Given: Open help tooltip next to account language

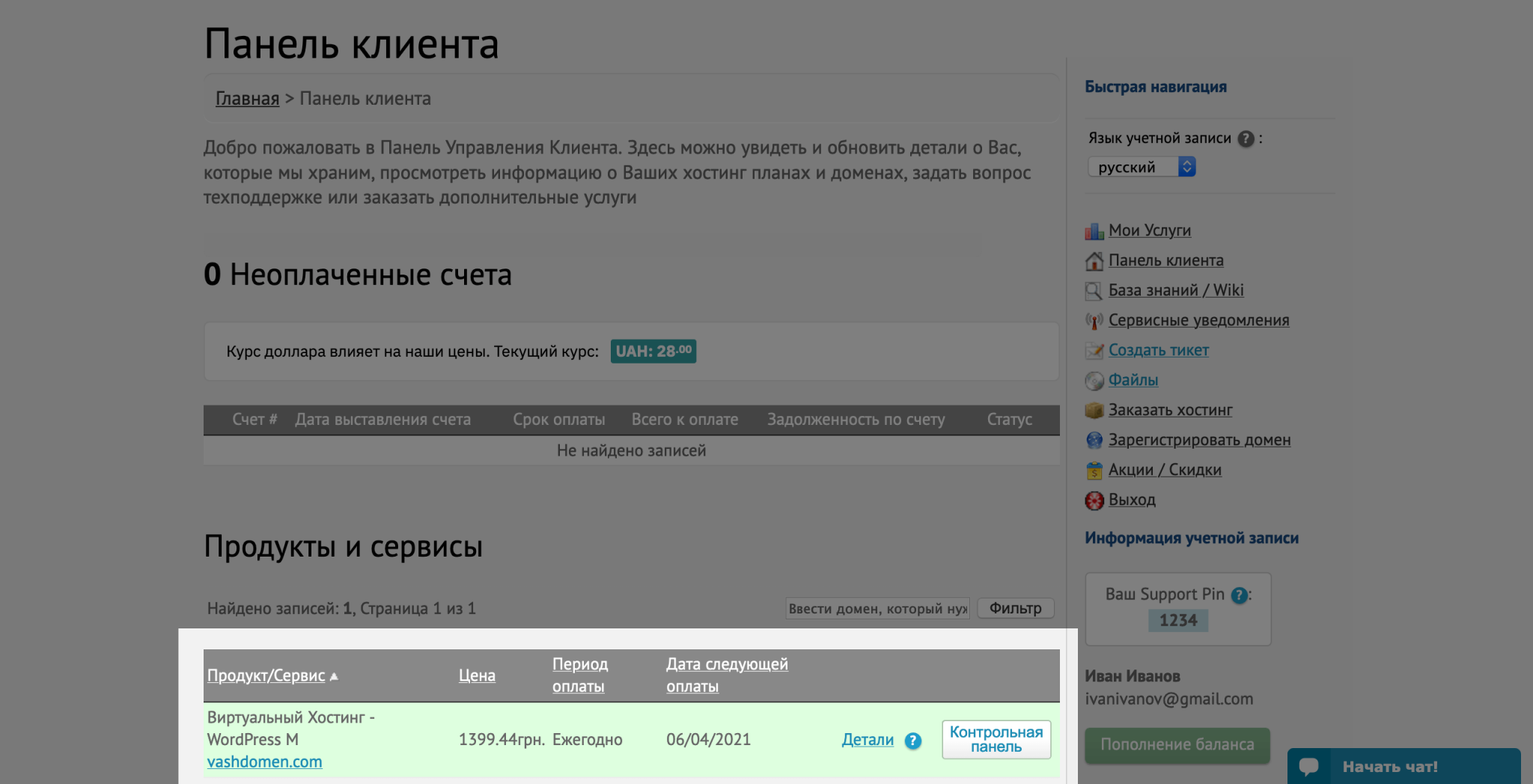Looking at the screenshot, I should [x=1245, y=138].
